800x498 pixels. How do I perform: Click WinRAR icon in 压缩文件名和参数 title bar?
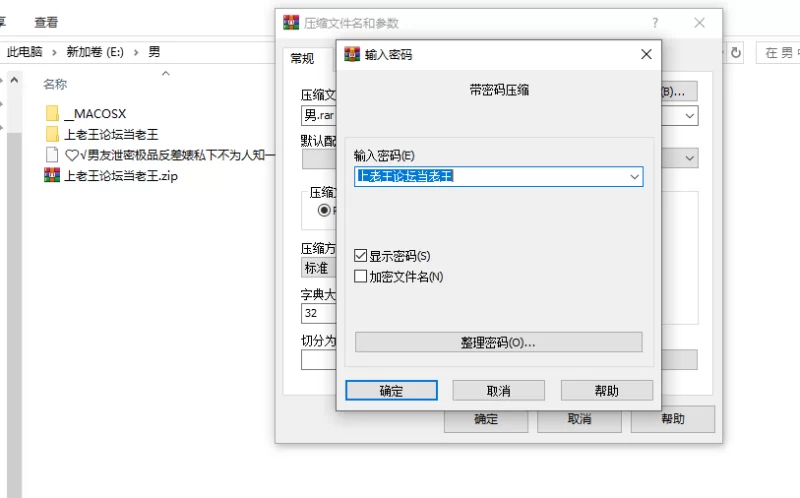tap(291, 23)
